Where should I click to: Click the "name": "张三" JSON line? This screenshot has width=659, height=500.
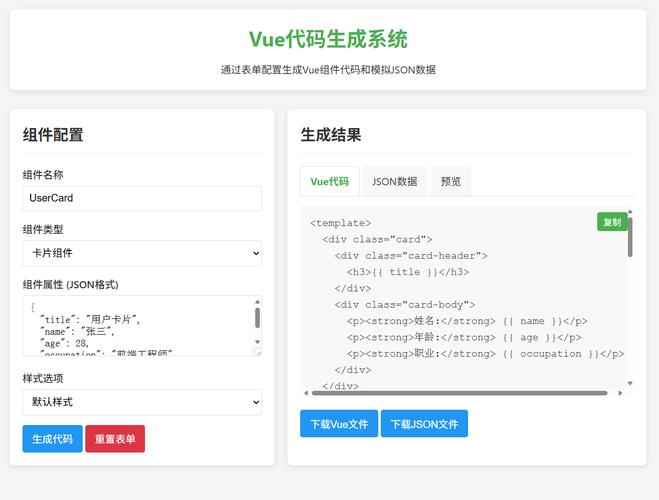(77, 332)
